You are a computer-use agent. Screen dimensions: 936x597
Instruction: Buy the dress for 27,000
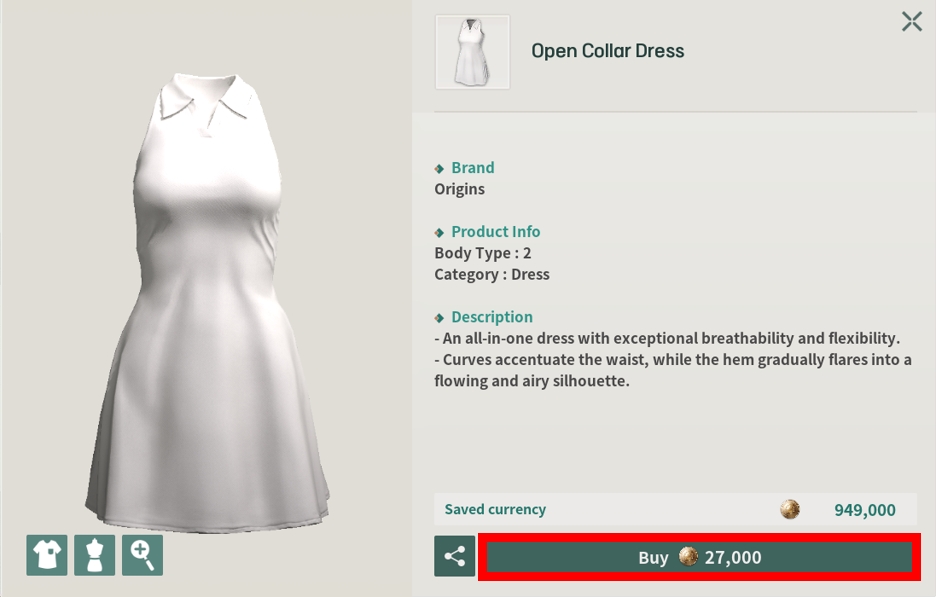699,557
